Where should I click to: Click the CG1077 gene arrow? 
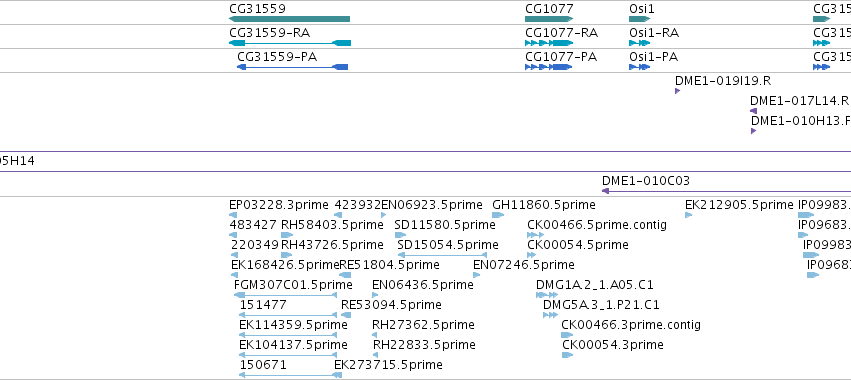tap(549, 19)
